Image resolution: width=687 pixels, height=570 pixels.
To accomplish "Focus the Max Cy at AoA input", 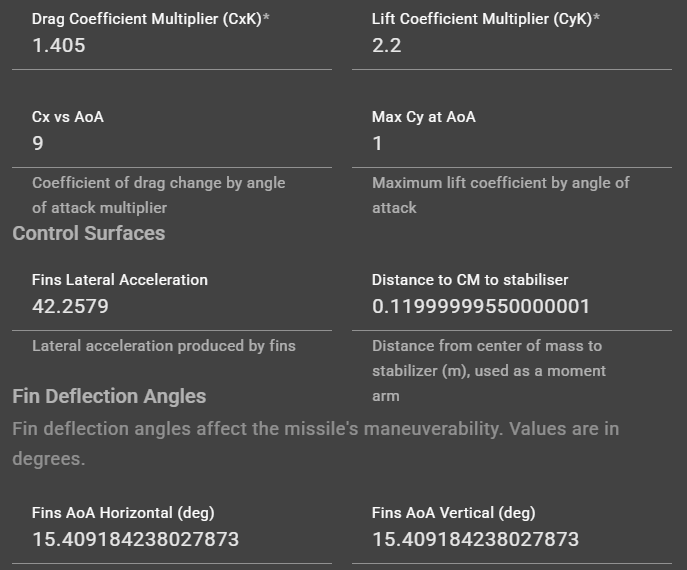I will [510, 143].
